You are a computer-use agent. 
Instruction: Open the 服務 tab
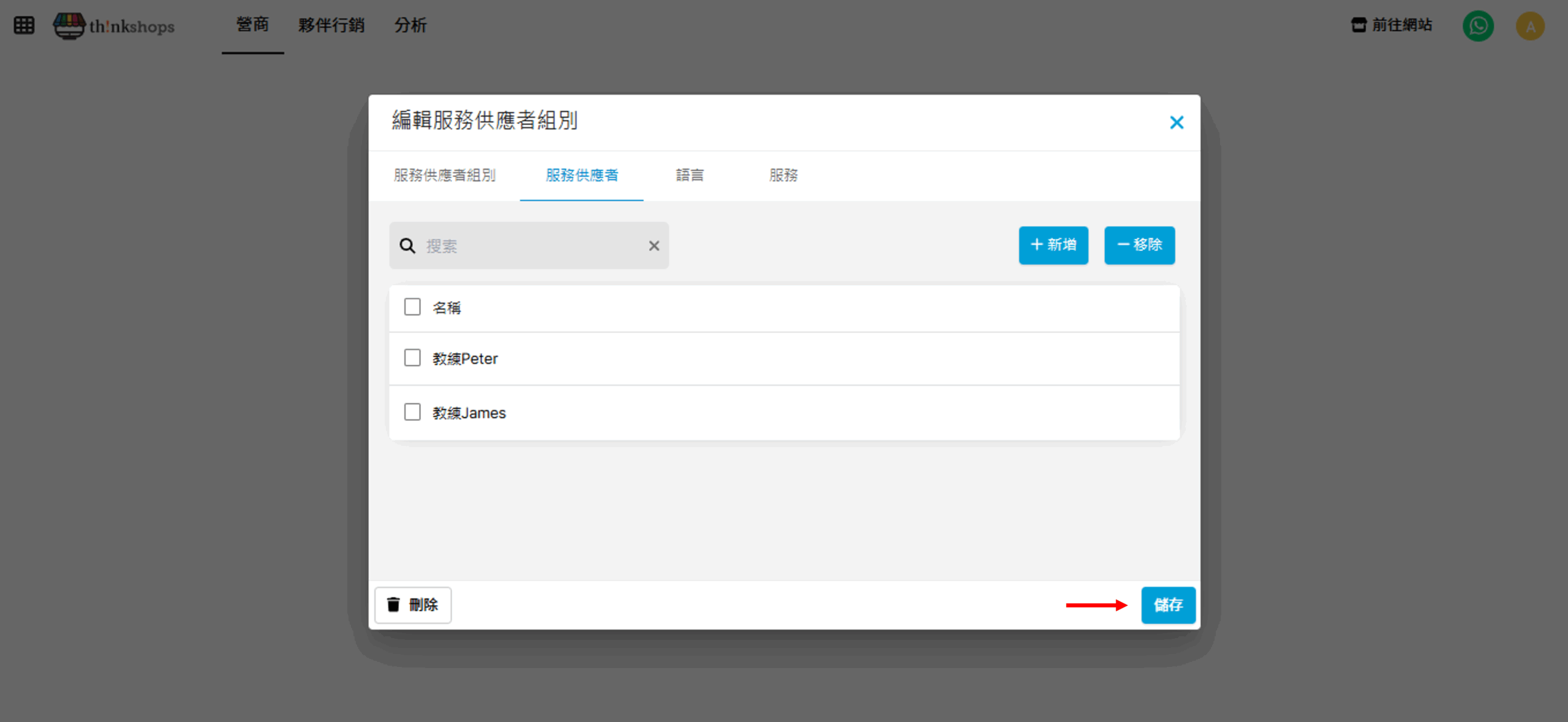click(783, 175)
